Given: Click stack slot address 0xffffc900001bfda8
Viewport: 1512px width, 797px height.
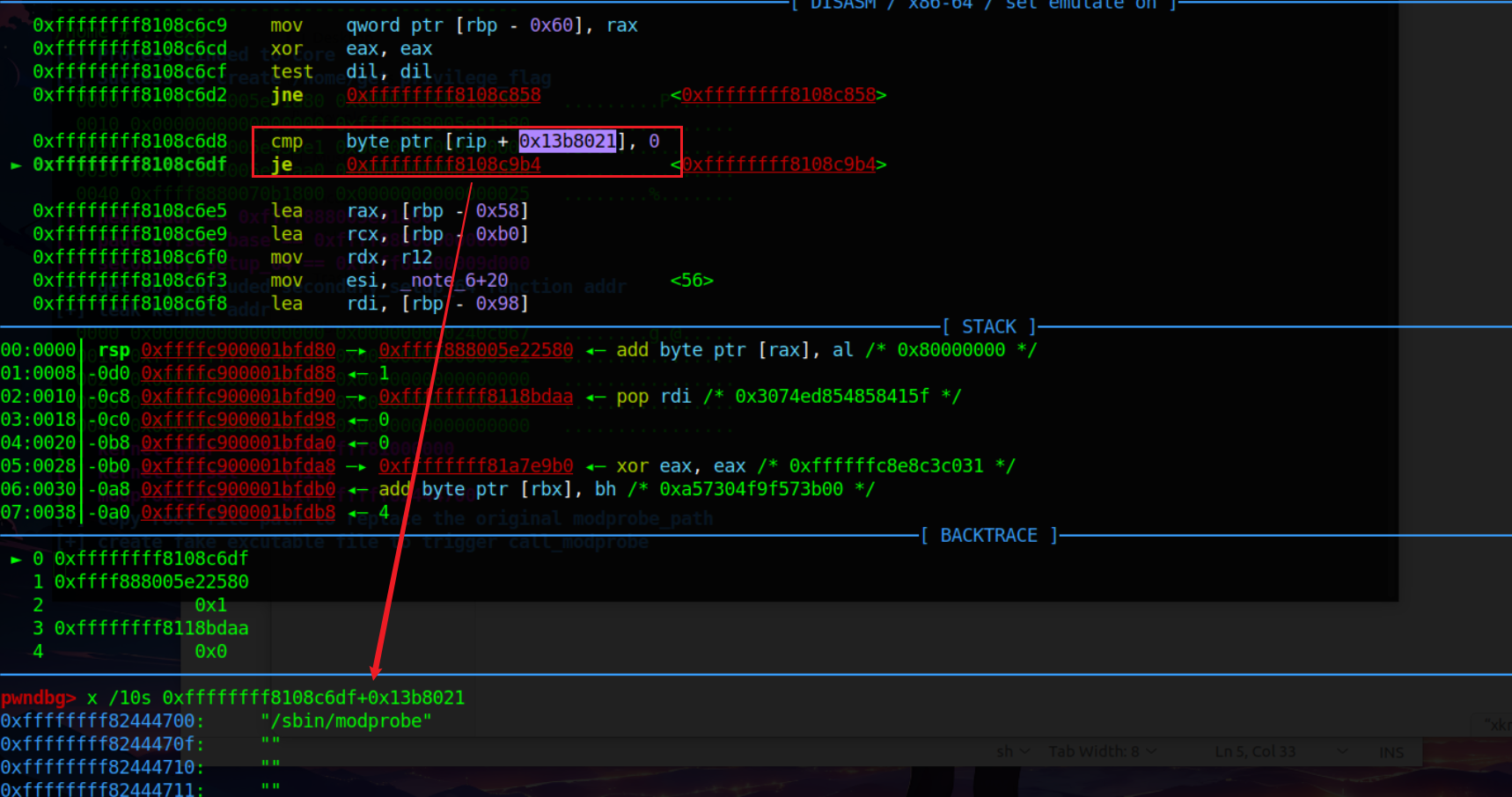Looking at the screenshot, I should [238, 465].
